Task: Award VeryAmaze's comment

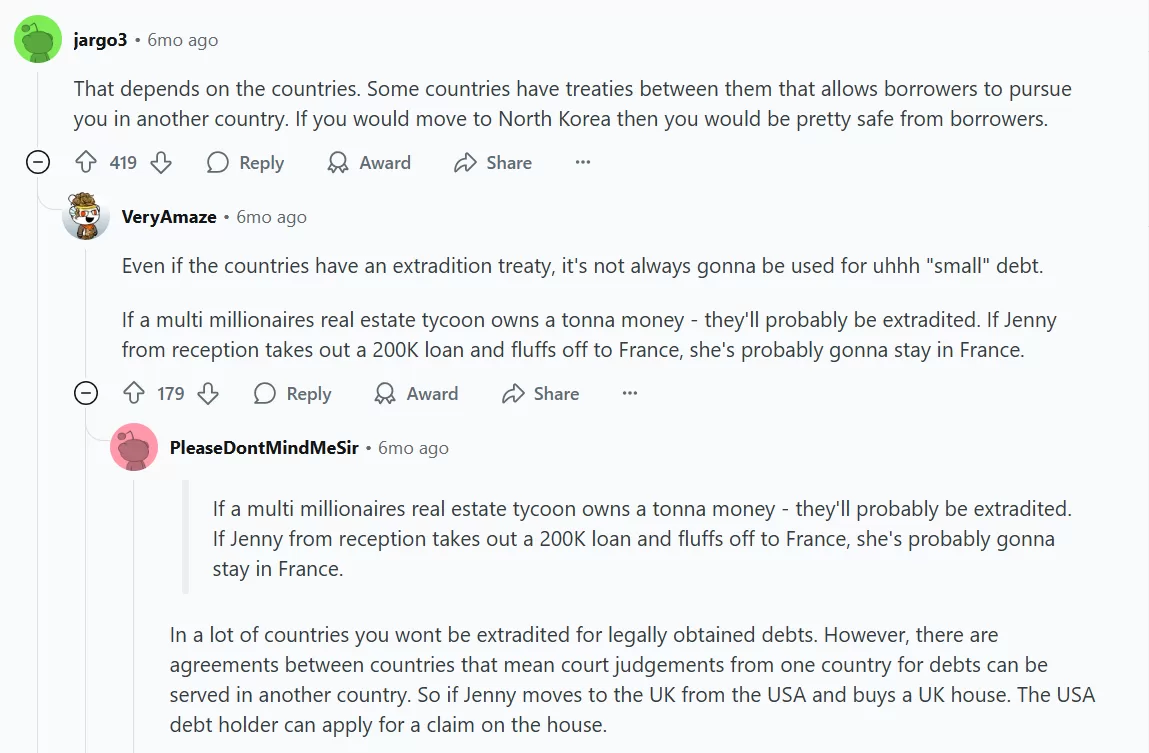Action: click(x=416, y=394)
